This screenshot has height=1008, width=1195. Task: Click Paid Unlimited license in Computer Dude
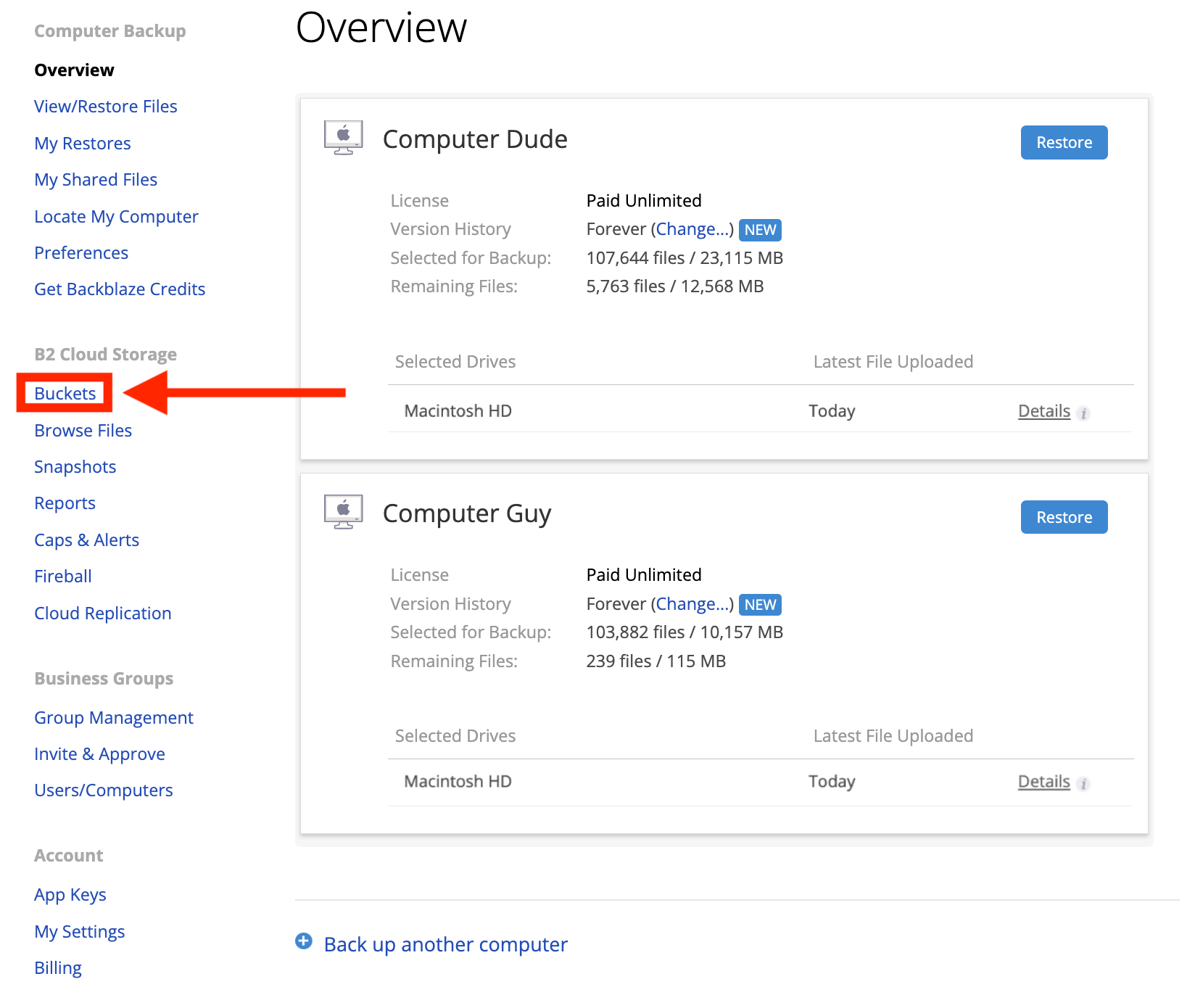(x=644, y=201)
